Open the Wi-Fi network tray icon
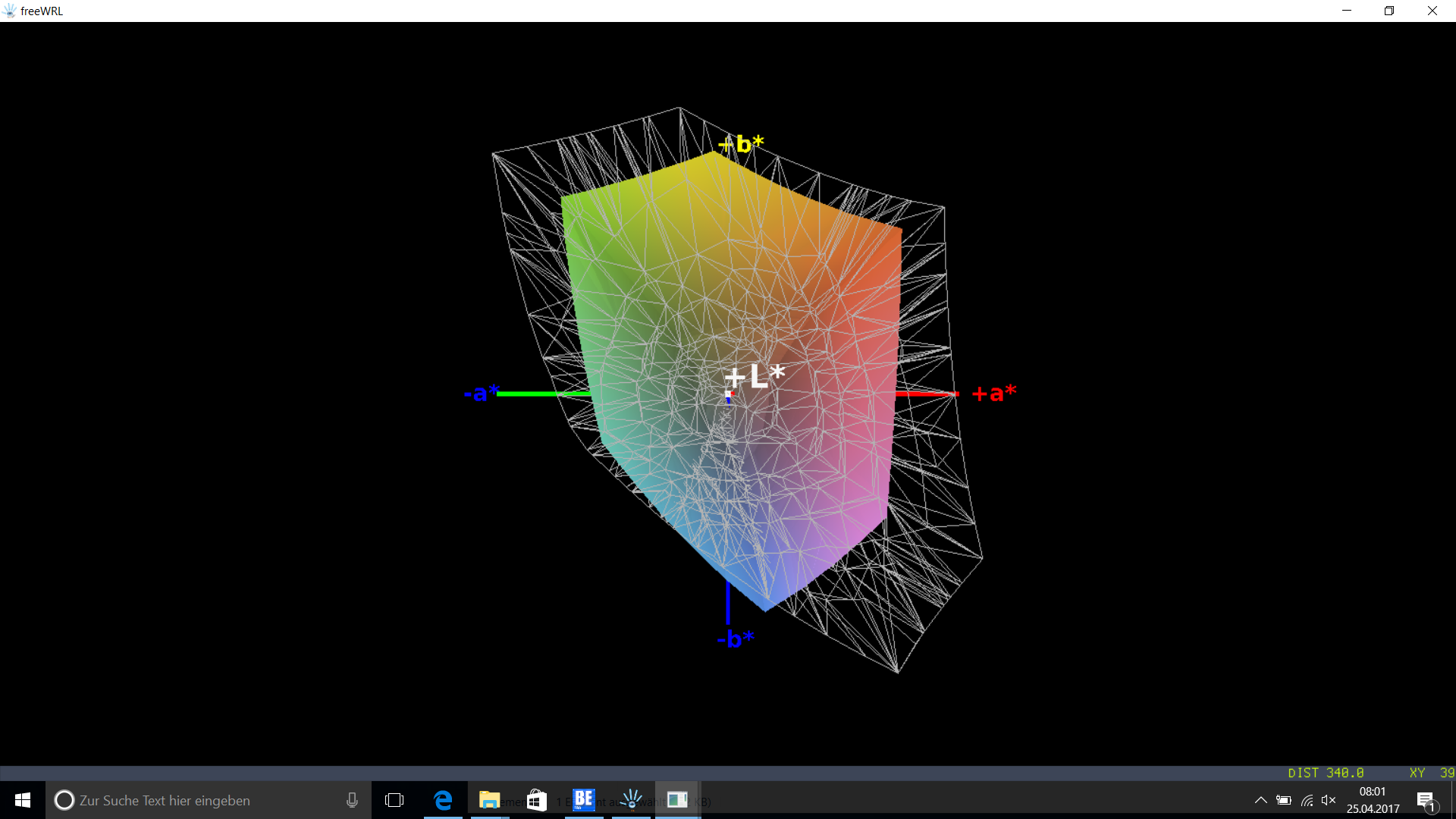Screen dimensions: 1456x819 1307,800
